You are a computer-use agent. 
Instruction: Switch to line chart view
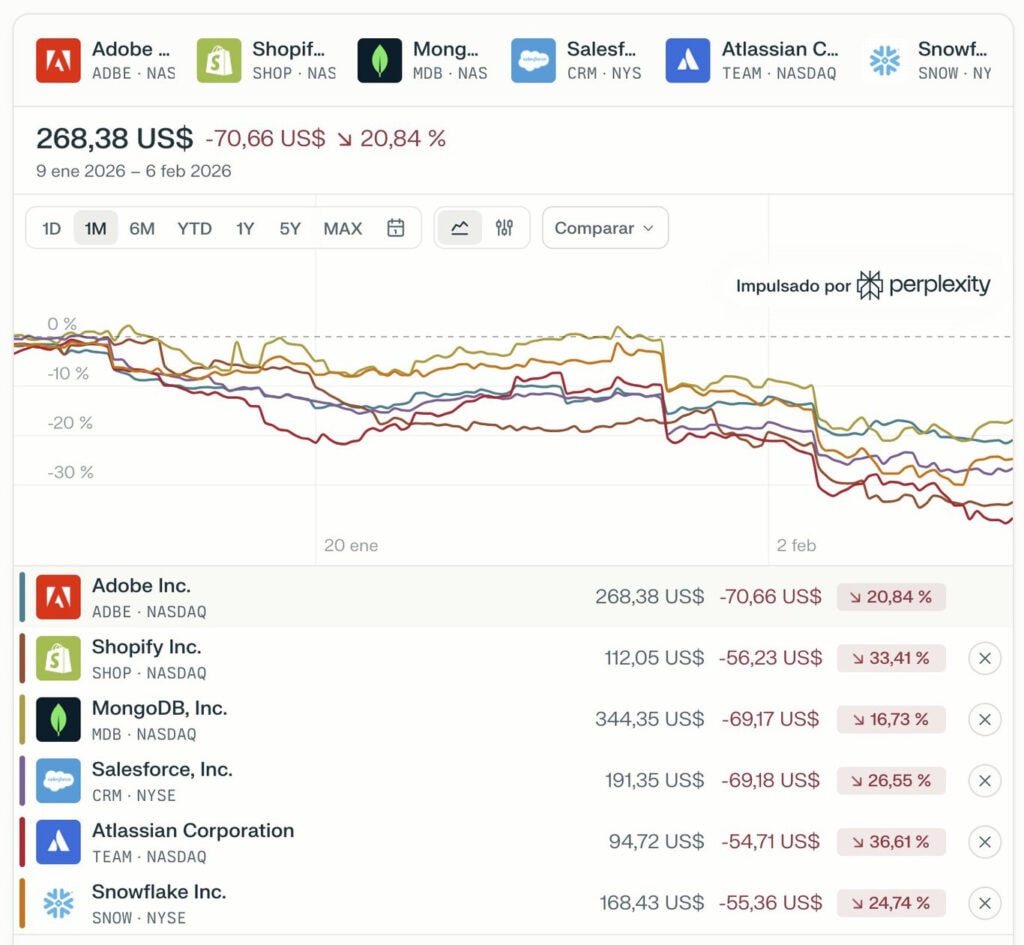coord(460,228)
